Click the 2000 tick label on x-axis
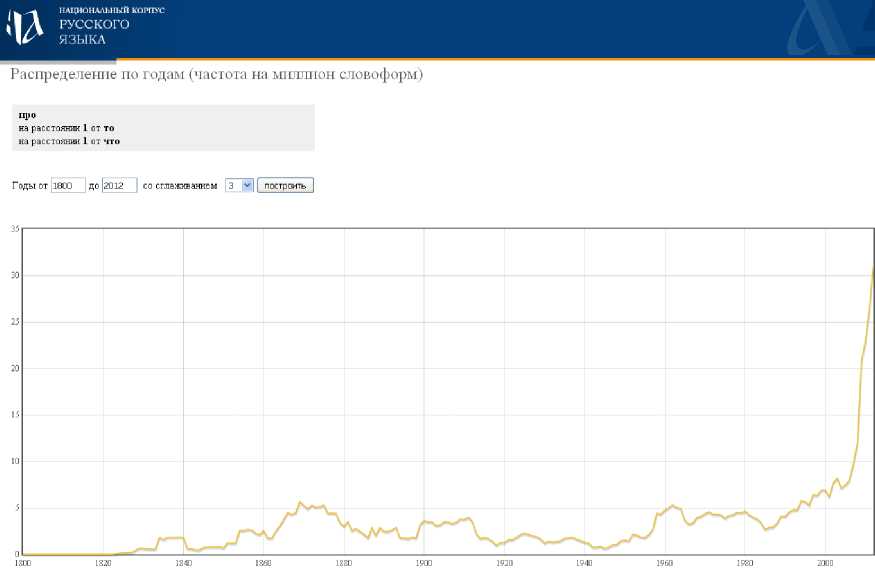The width and height of the screenshot is (875, 582). pos(825,564)
